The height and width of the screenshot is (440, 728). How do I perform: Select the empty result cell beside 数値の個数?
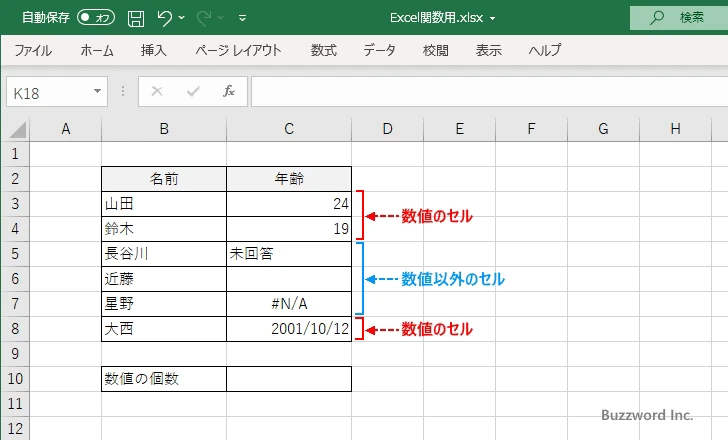click(289, 379)
